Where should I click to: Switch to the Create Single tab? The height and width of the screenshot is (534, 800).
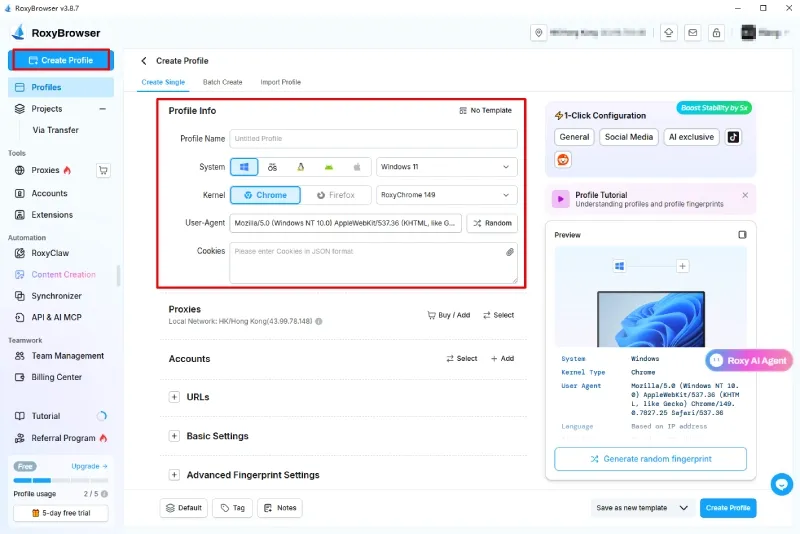[x=163, y=82]
